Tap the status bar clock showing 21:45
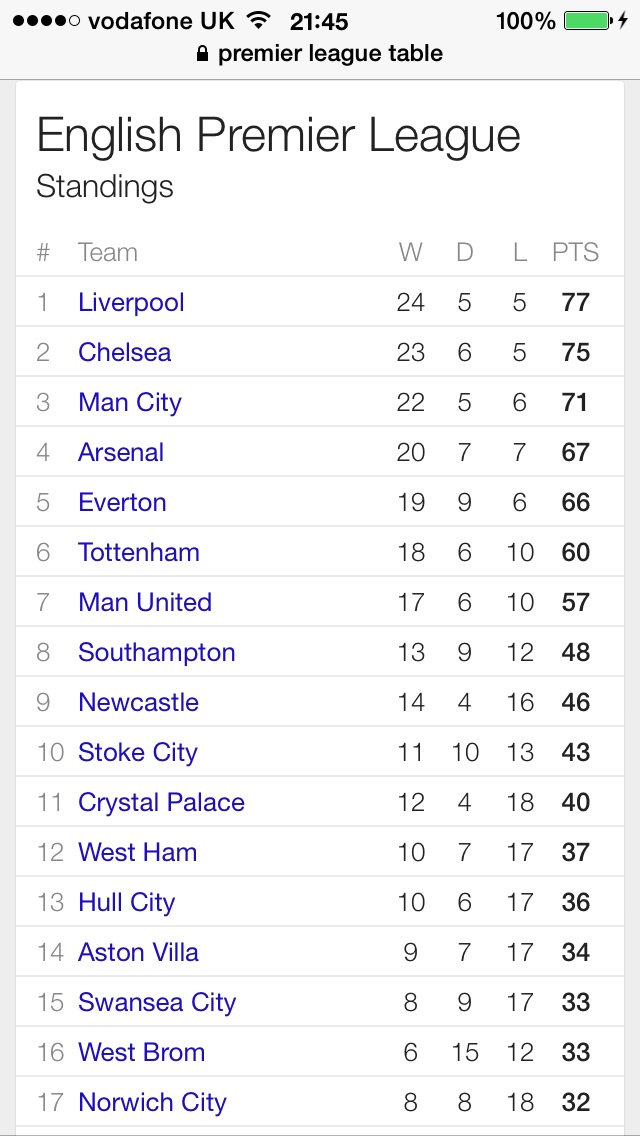The height and width of the screenshot is (1136, 640). (x=318, y=21)
